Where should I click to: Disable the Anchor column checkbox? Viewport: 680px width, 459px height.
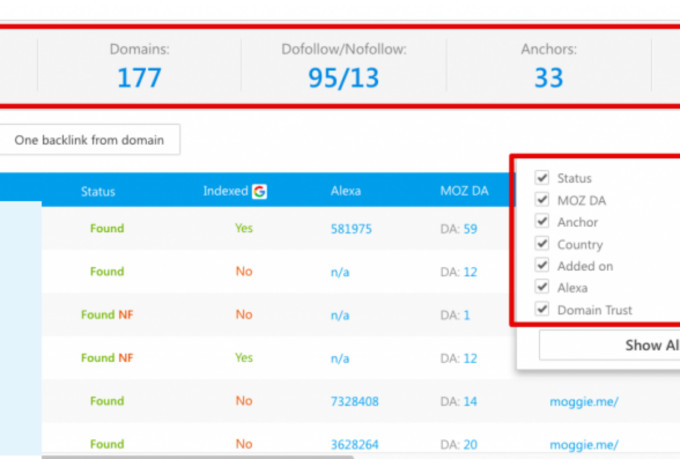[542, 222]
